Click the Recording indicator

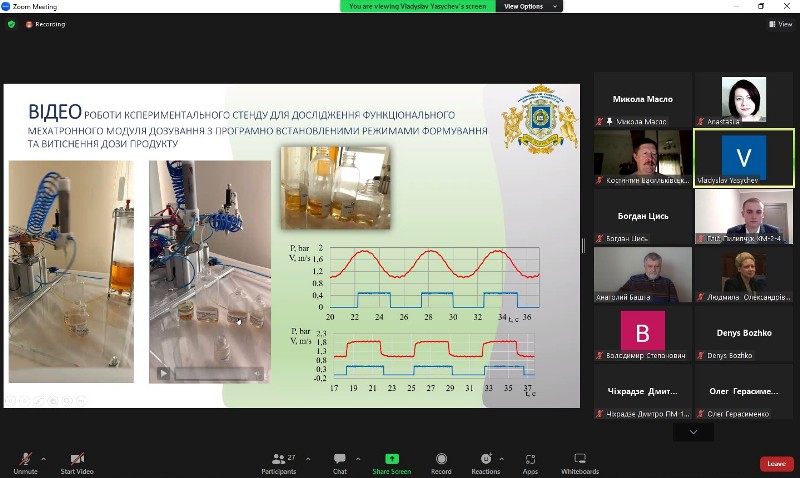tap(45, 24)
